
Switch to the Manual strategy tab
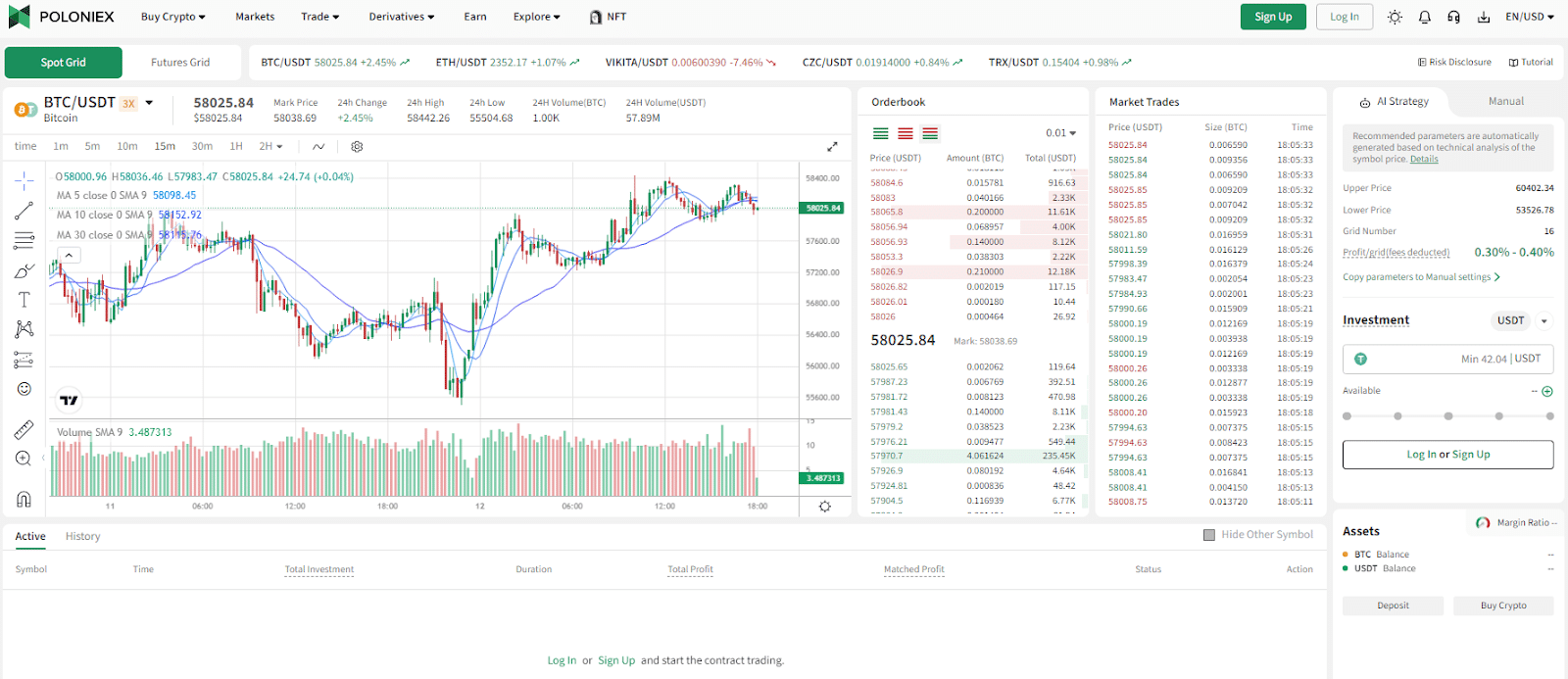pos(1506,102)
